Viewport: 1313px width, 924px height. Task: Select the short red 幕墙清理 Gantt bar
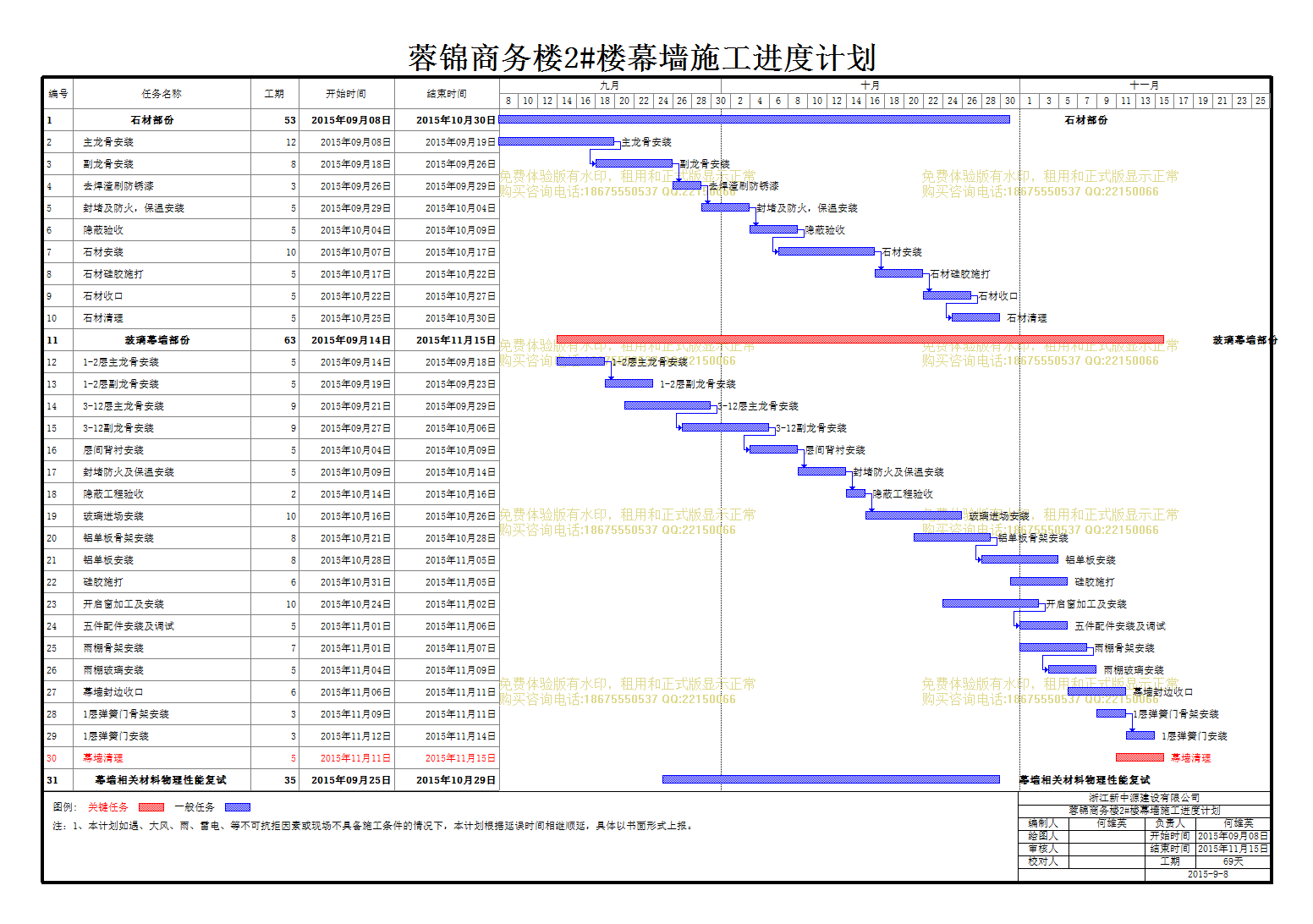[1140, 757]
